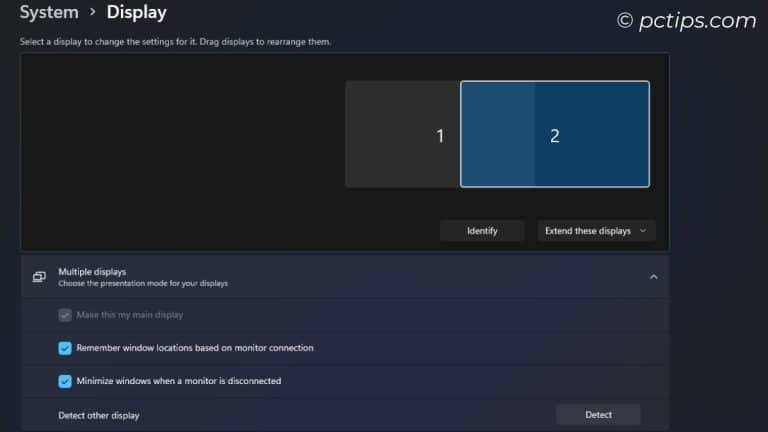This screenshot has height=432, width=768.
Task: Click the Multiple displays heading text
Action: click(x=92, y=272)
